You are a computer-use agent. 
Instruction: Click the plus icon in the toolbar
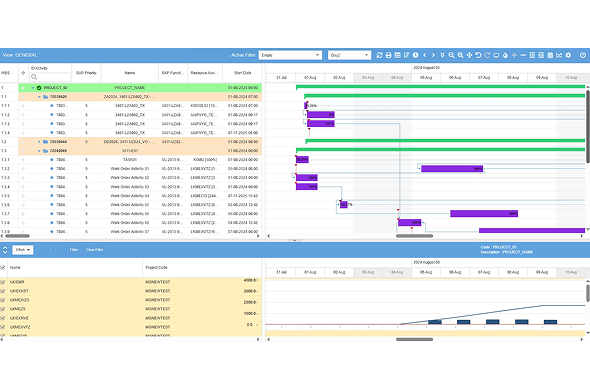[514, 55]
